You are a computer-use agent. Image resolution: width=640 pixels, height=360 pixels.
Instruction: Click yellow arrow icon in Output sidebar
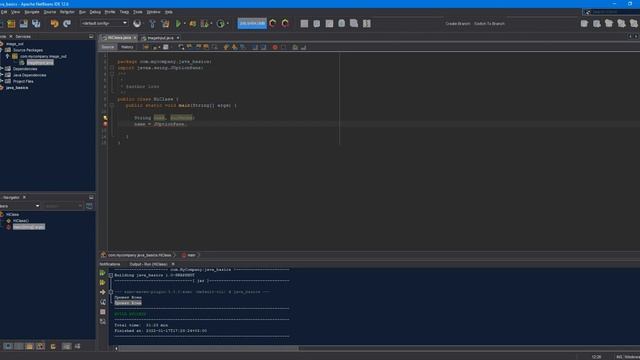click(x=102, y=292)
